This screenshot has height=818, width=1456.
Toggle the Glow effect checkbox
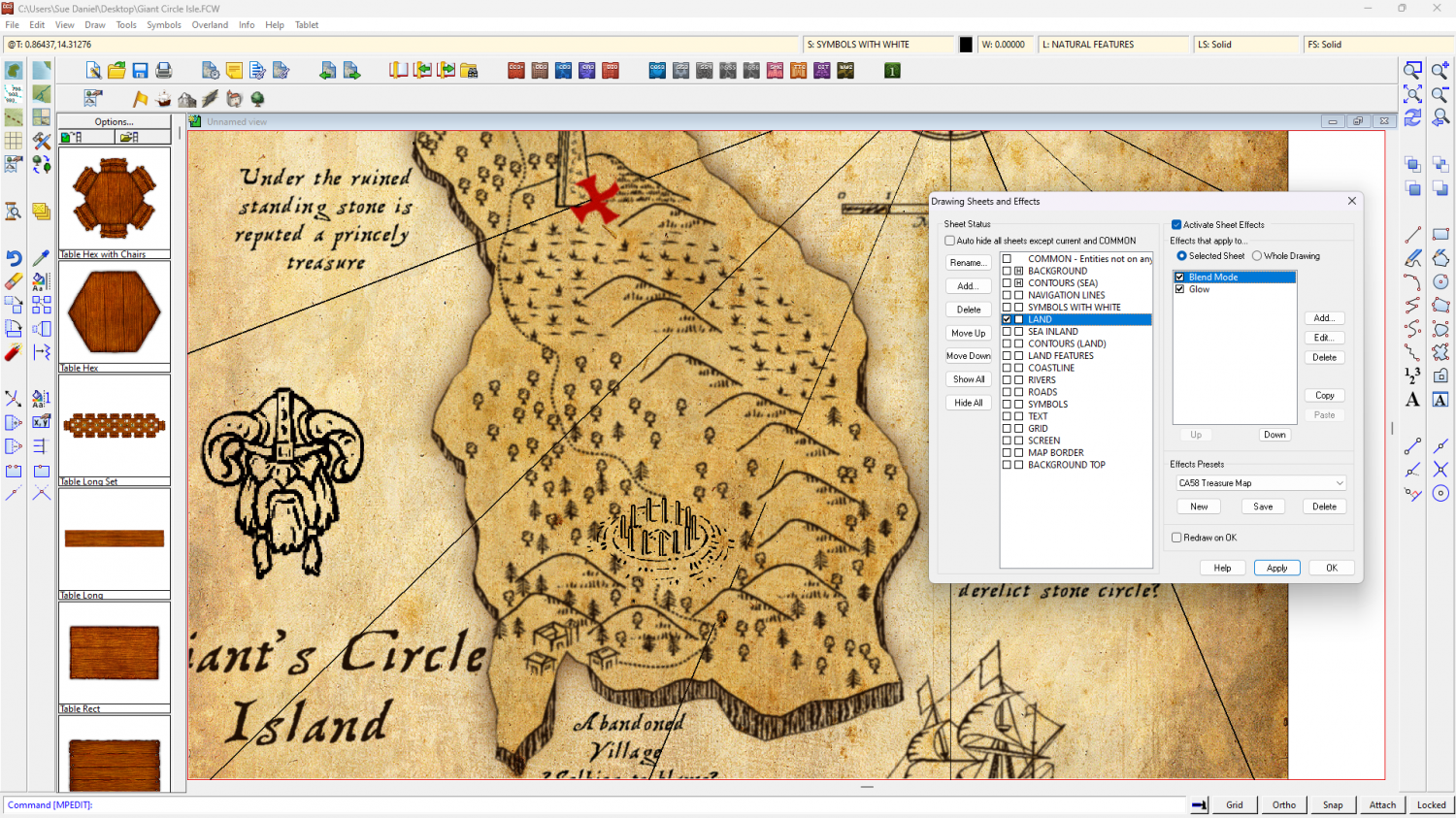(1180, 289)
